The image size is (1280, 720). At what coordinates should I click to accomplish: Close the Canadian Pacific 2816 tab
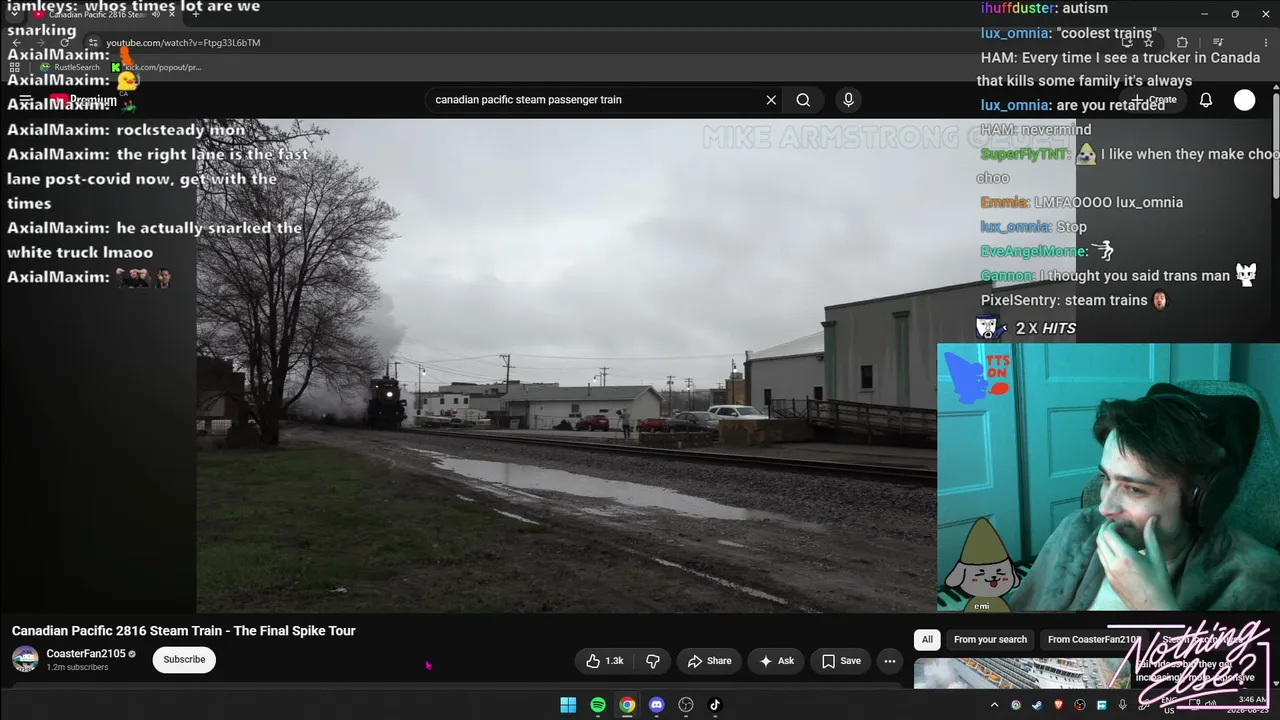tap(172, 14)
